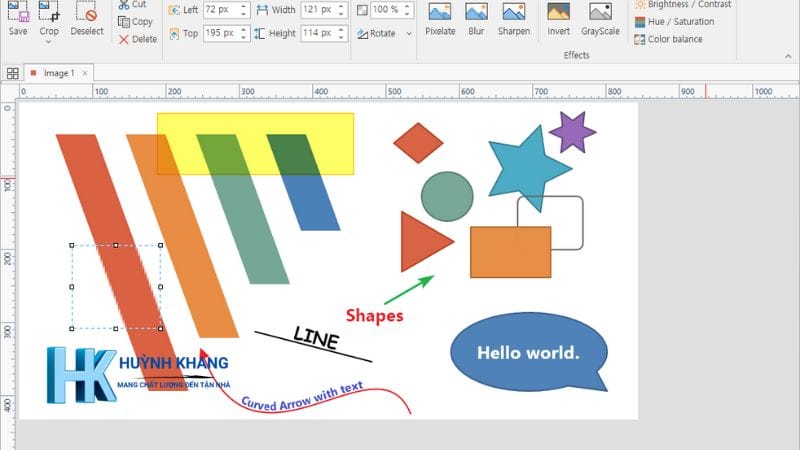800x450 pixels.
Task: Close the Image 1 tab
Action: click(85, 73)
